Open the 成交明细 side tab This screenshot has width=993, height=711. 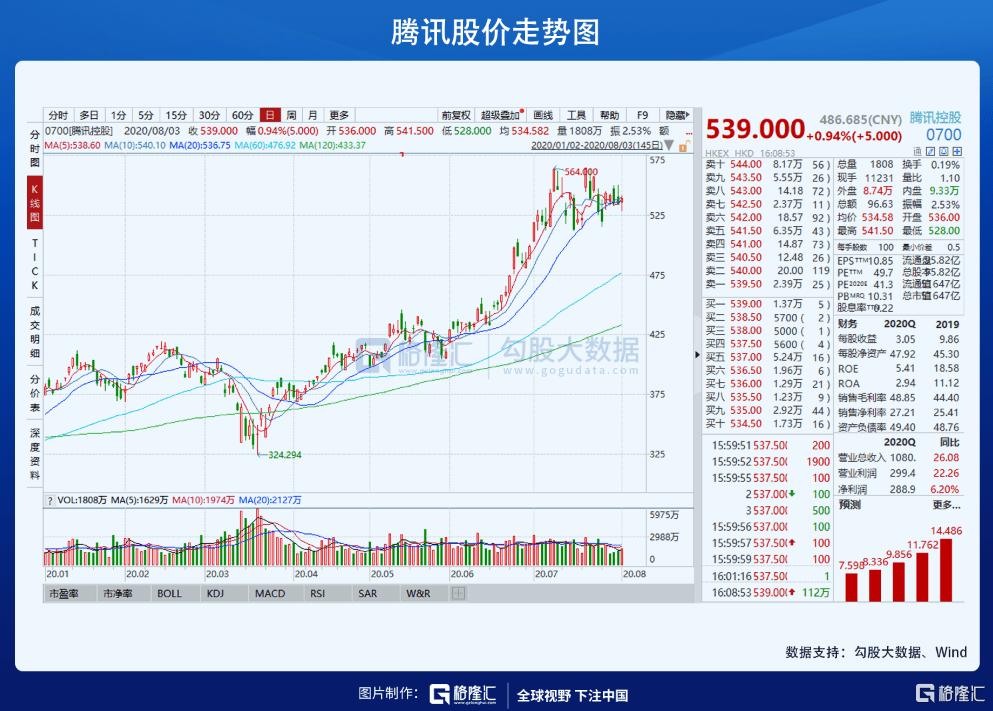click(35, 332)
